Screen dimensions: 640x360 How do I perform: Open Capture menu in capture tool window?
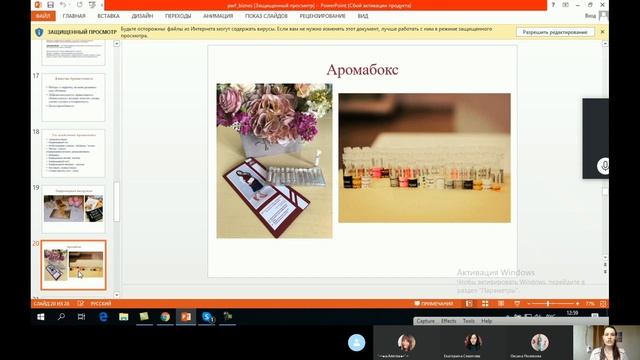coord(425,321)
